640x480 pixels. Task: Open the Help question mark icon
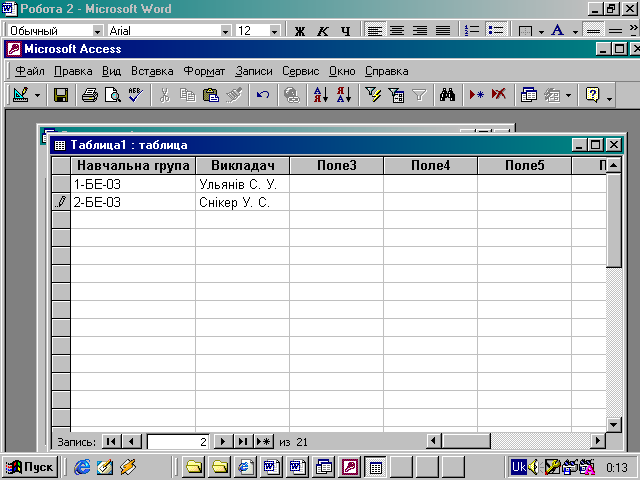click(x=592, y=95)
